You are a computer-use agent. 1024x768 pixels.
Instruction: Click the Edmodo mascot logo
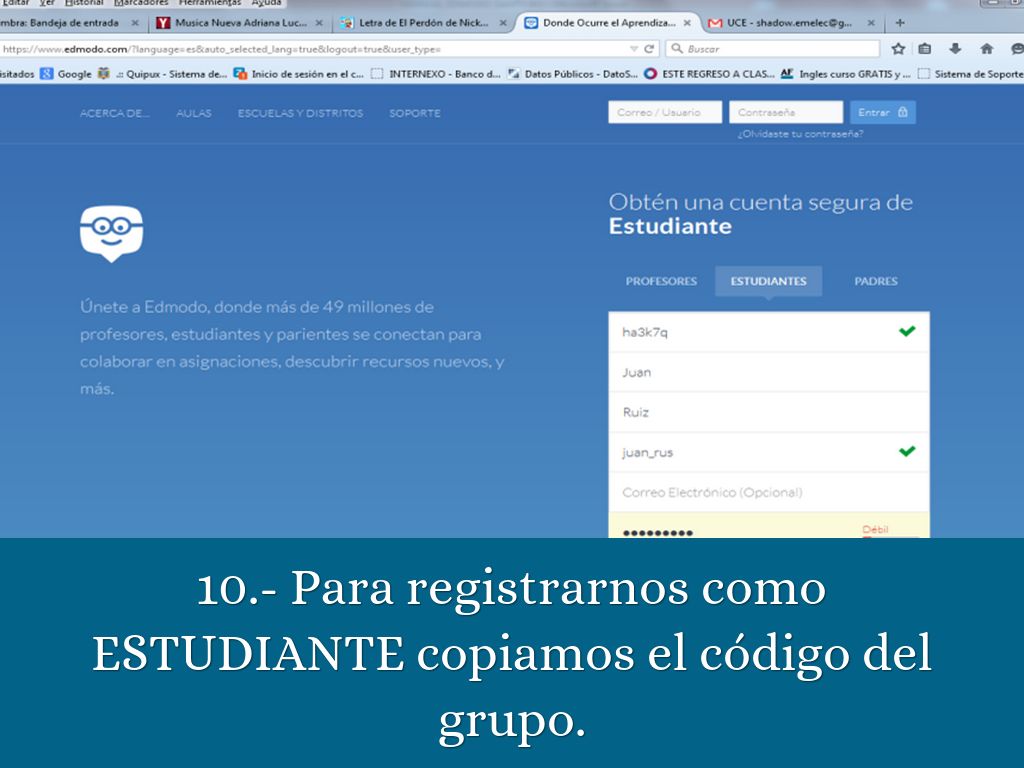(x=111, y=232)
